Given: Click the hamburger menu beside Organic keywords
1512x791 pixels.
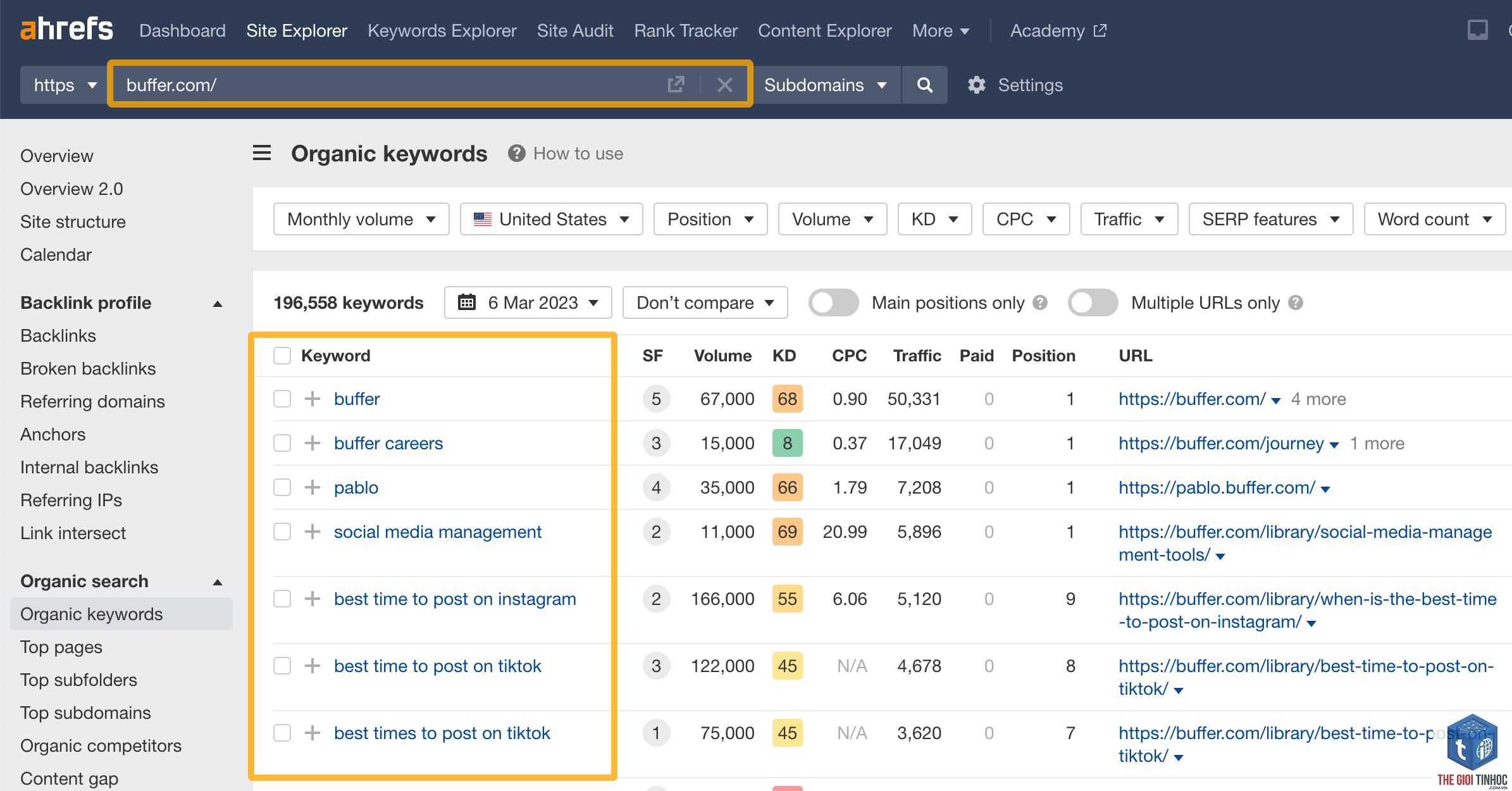Looking at the screenshot, I should point(262,153).
